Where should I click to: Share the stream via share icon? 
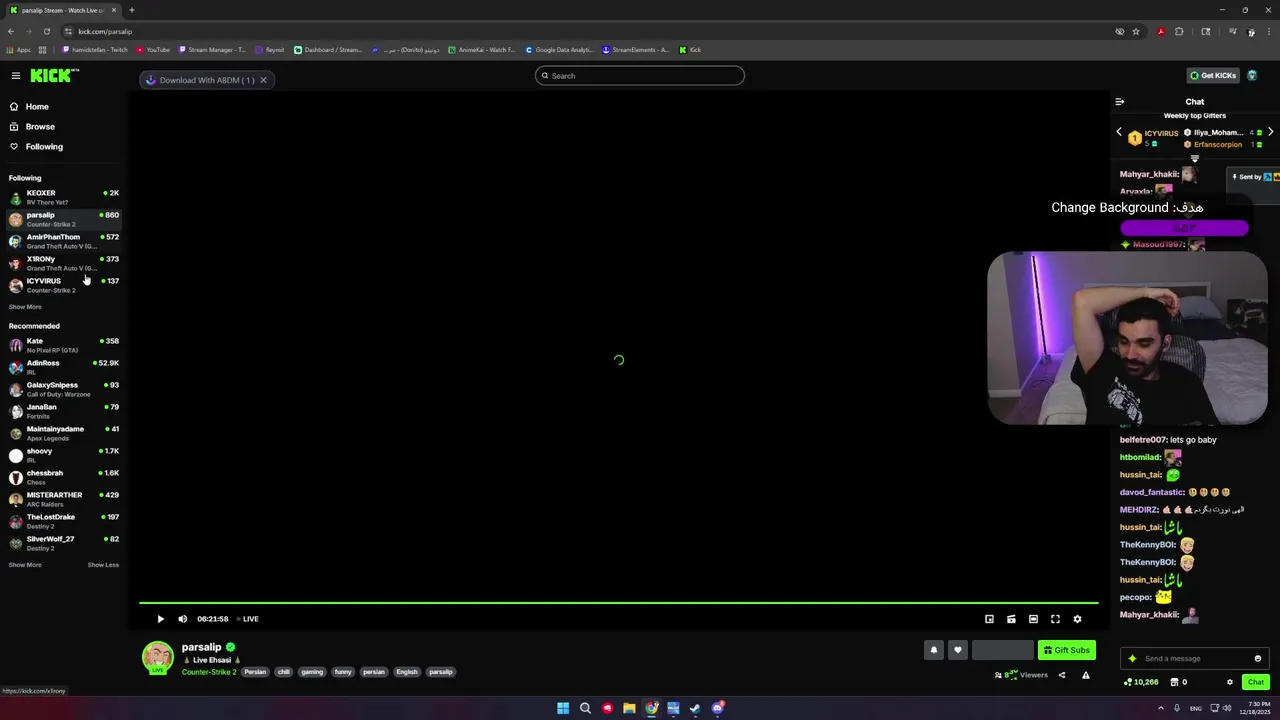pos(1062,675)
